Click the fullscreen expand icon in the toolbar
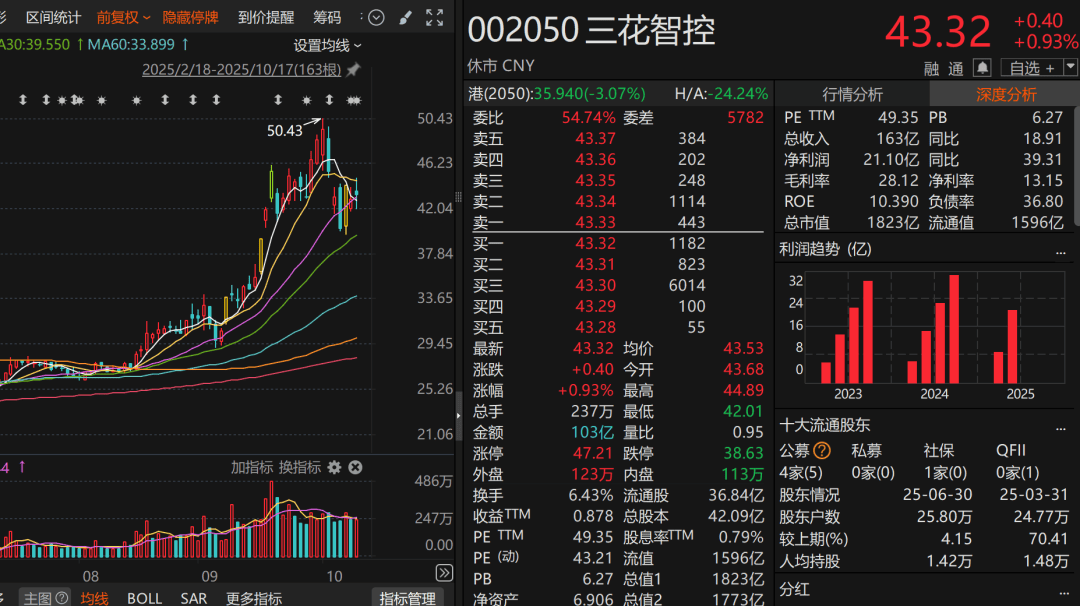 point(434,17)
